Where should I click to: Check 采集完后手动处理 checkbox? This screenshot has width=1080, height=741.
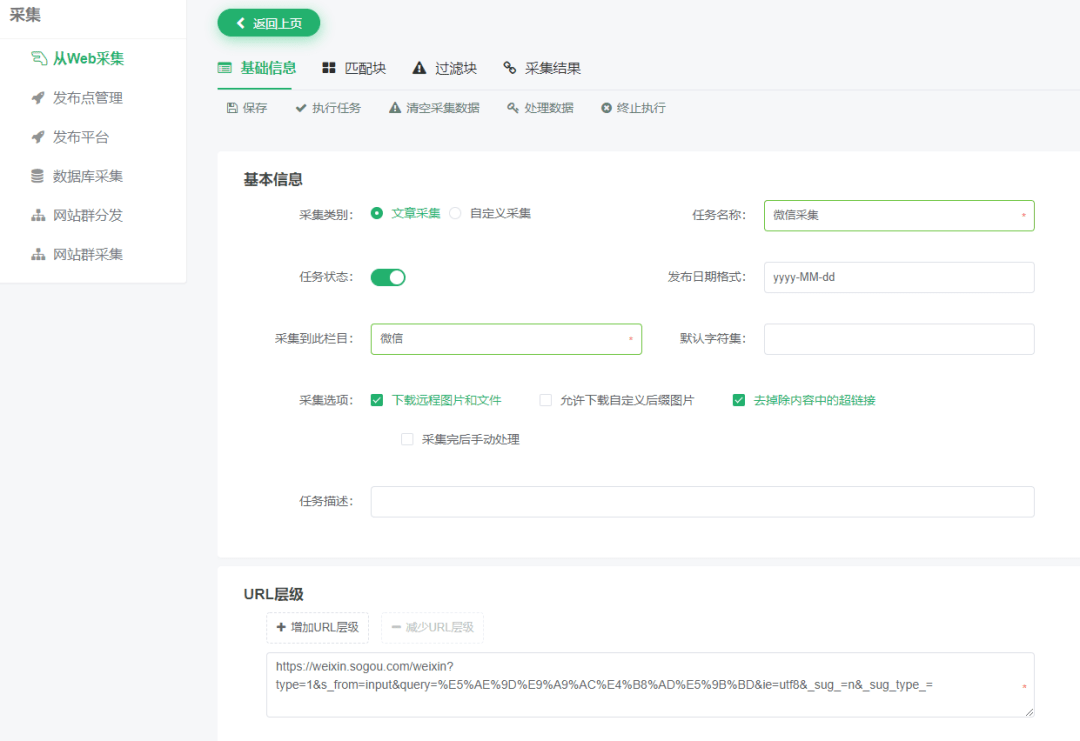pos(407,439)
